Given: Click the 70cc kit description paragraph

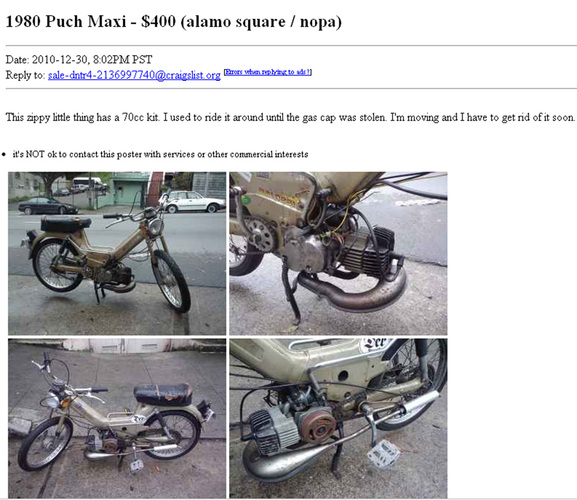Looking at the screenshot, I should pyautogui.click(x=290, y=117).
